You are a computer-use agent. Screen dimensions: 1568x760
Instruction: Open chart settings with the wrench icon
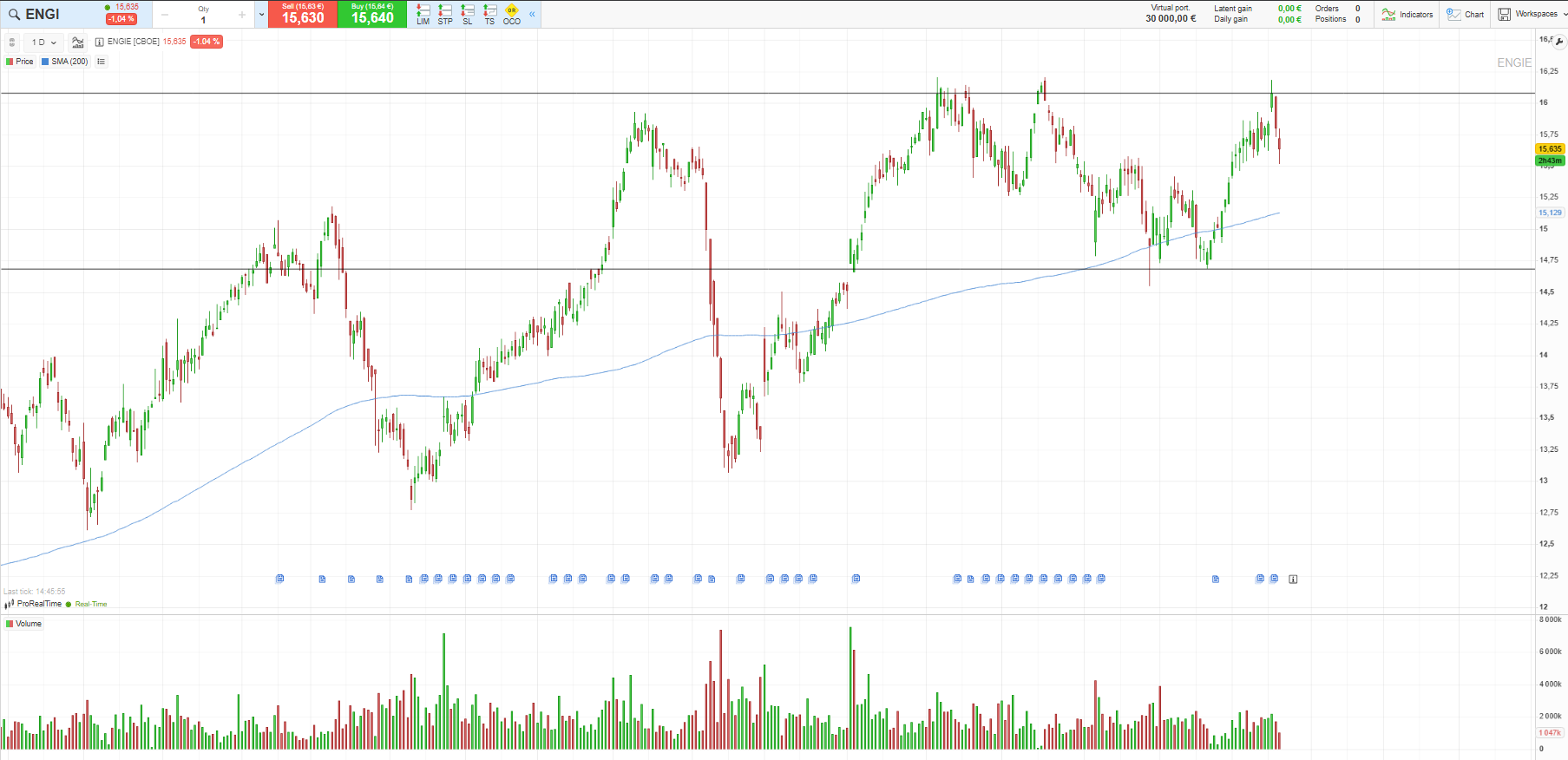1558,42
